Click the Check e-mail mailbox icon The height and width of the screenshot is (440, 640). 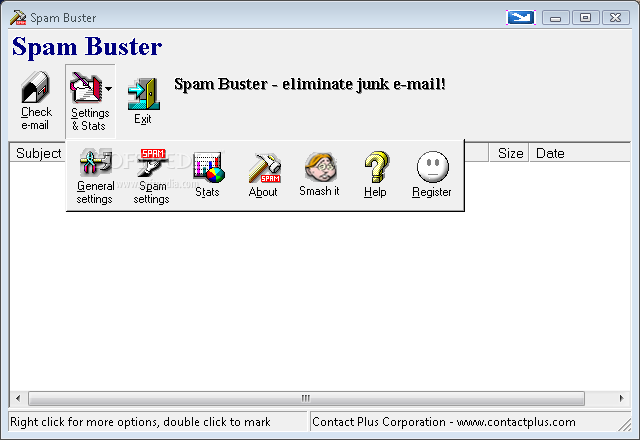click(x=36, y=87)
